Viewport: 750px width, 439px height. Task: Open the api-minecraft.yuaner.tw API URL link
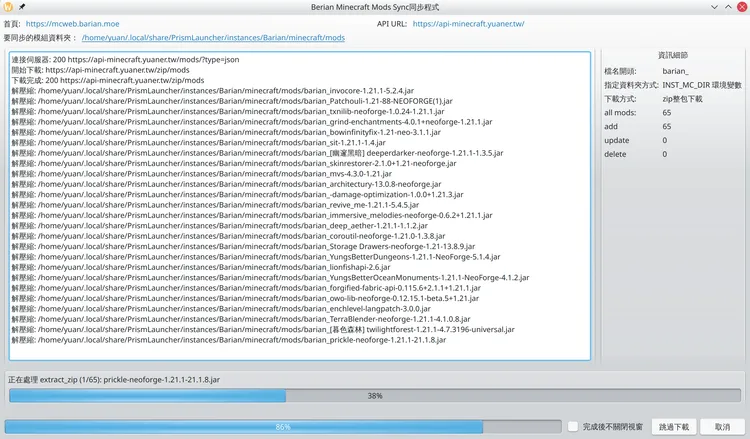(x=468, y=23)
